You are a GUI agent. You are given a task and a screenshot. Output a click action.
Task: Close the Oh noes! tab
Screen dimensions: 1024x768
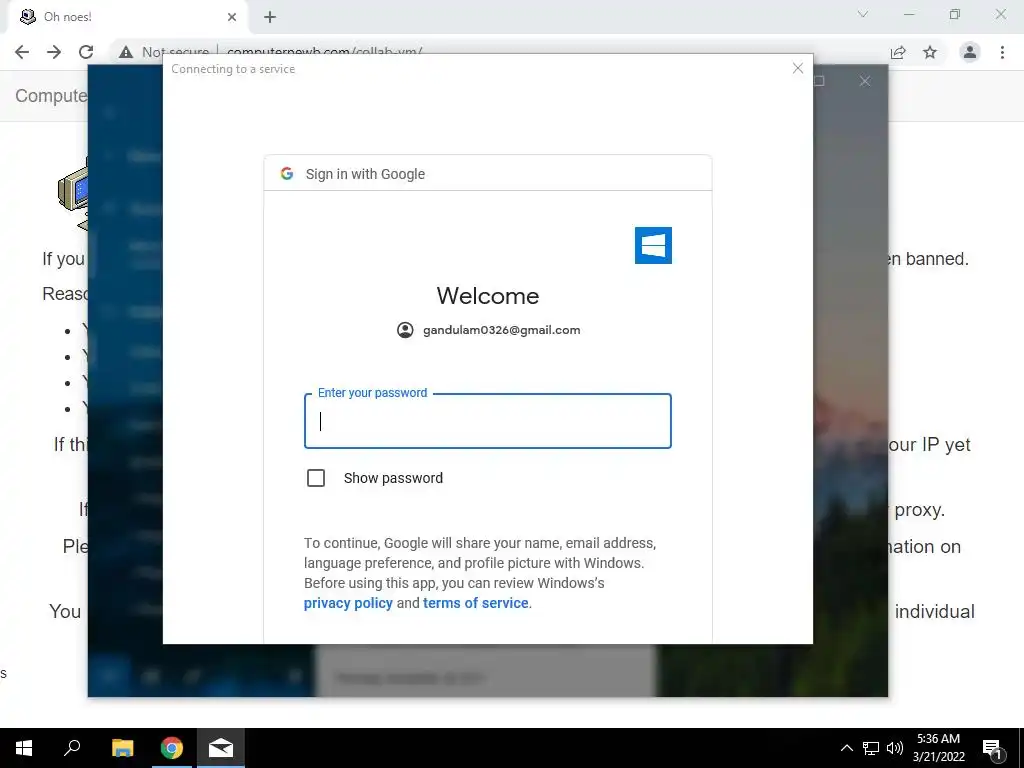coord(232,17)
